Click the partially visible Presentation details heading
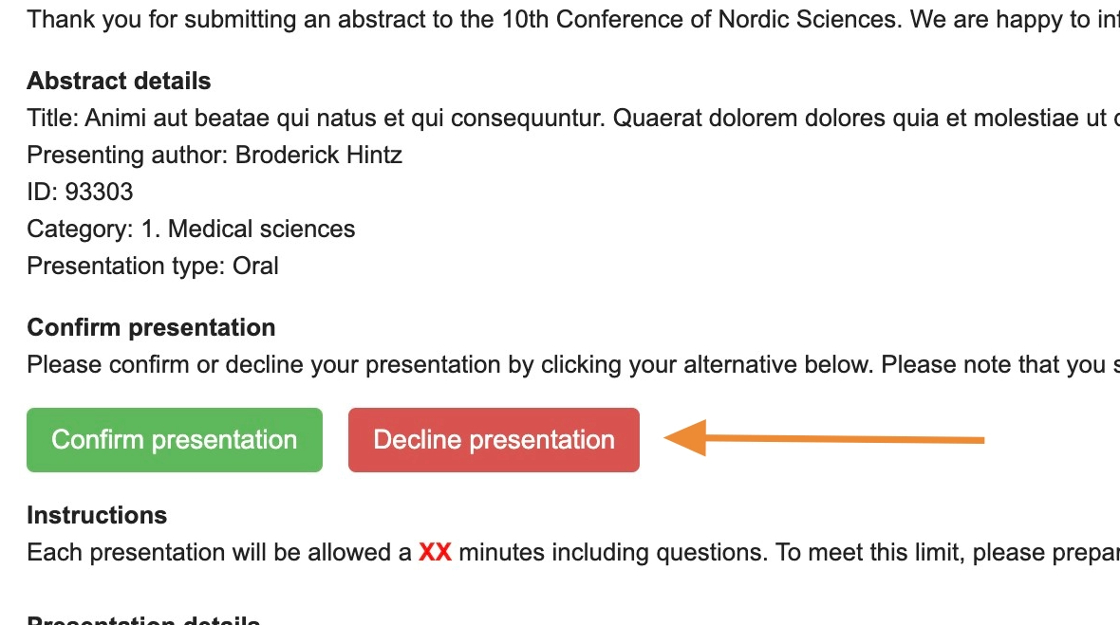The width and height of the screenshot is (1120, 625). tap(143, 620)
